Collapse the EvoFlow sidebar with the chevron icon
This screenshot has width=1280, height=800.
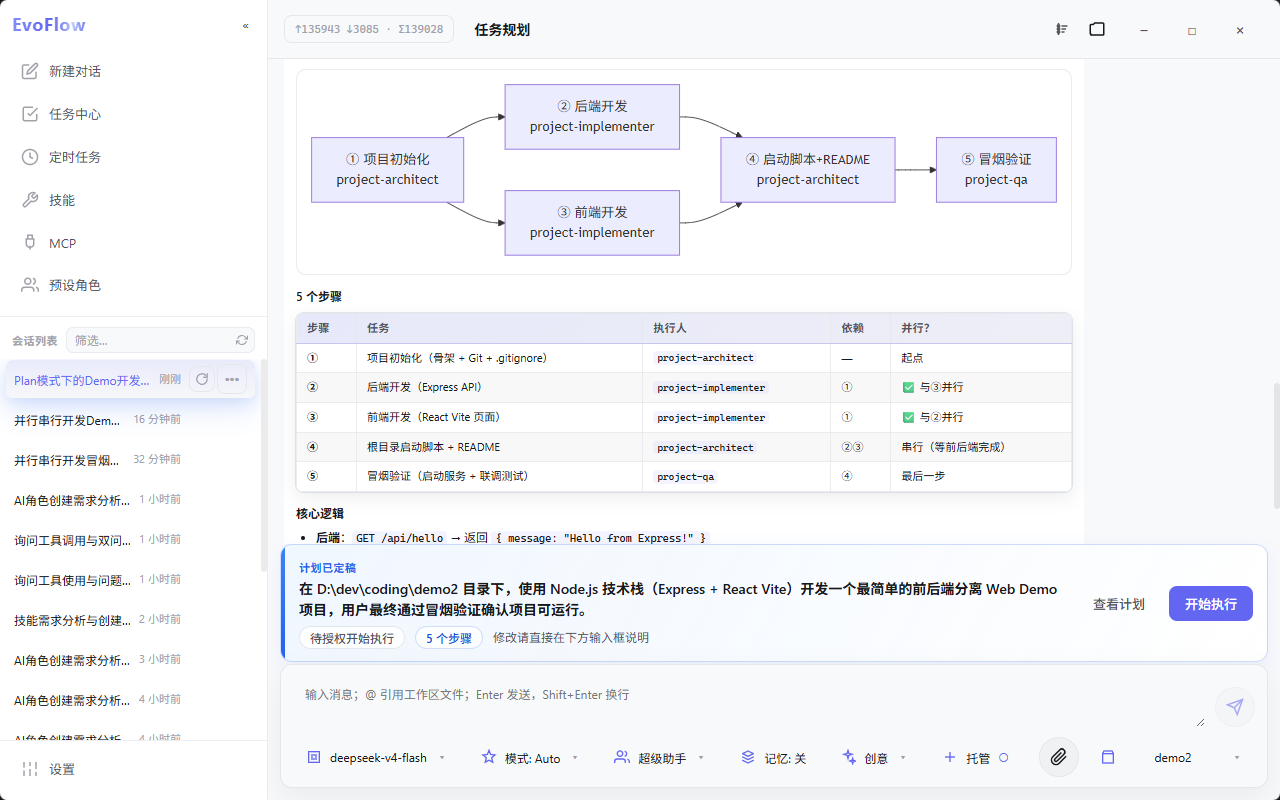pos(246,26)
